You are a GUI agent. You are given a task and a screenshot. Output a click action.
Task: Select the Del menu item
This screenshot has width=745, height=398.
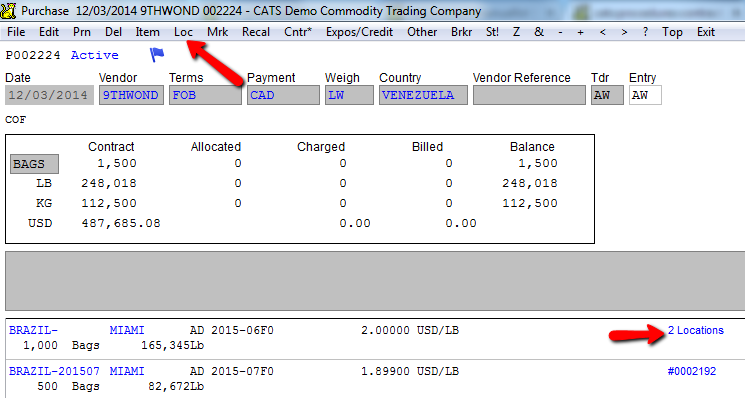coord(114,32)
